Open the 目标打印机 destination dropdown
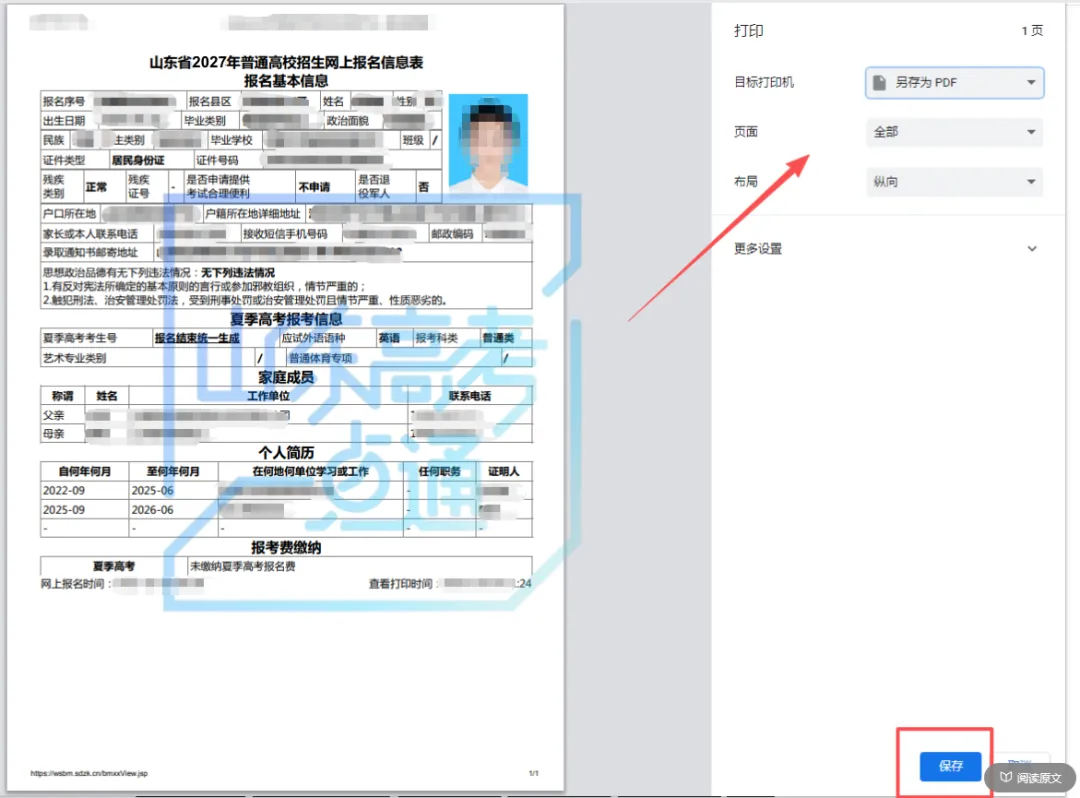This screenshot has height=798, width=1080. coord(954,83)
